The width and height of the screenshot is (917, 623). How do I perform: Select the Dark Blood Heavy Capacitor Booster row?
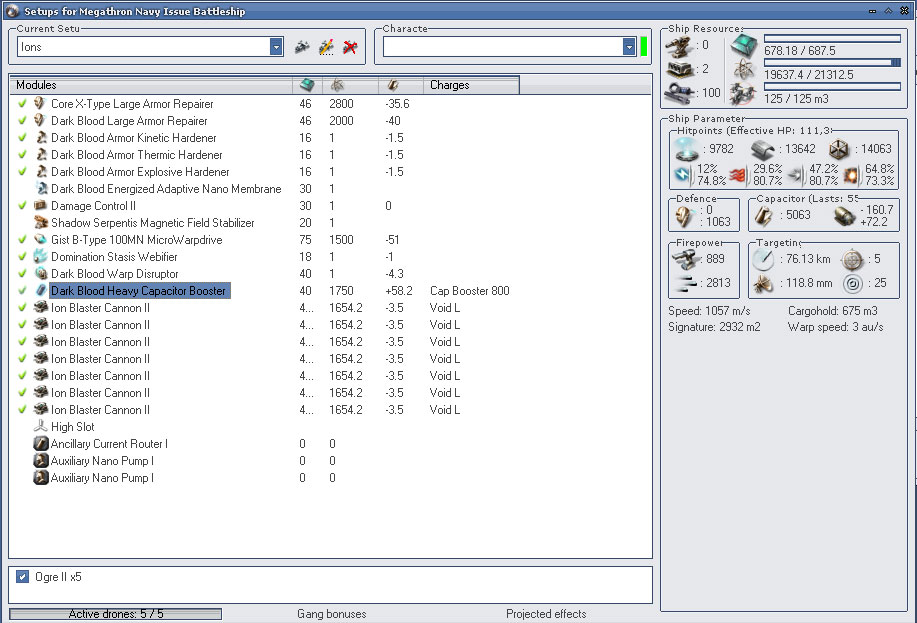(x=330, y=291)
